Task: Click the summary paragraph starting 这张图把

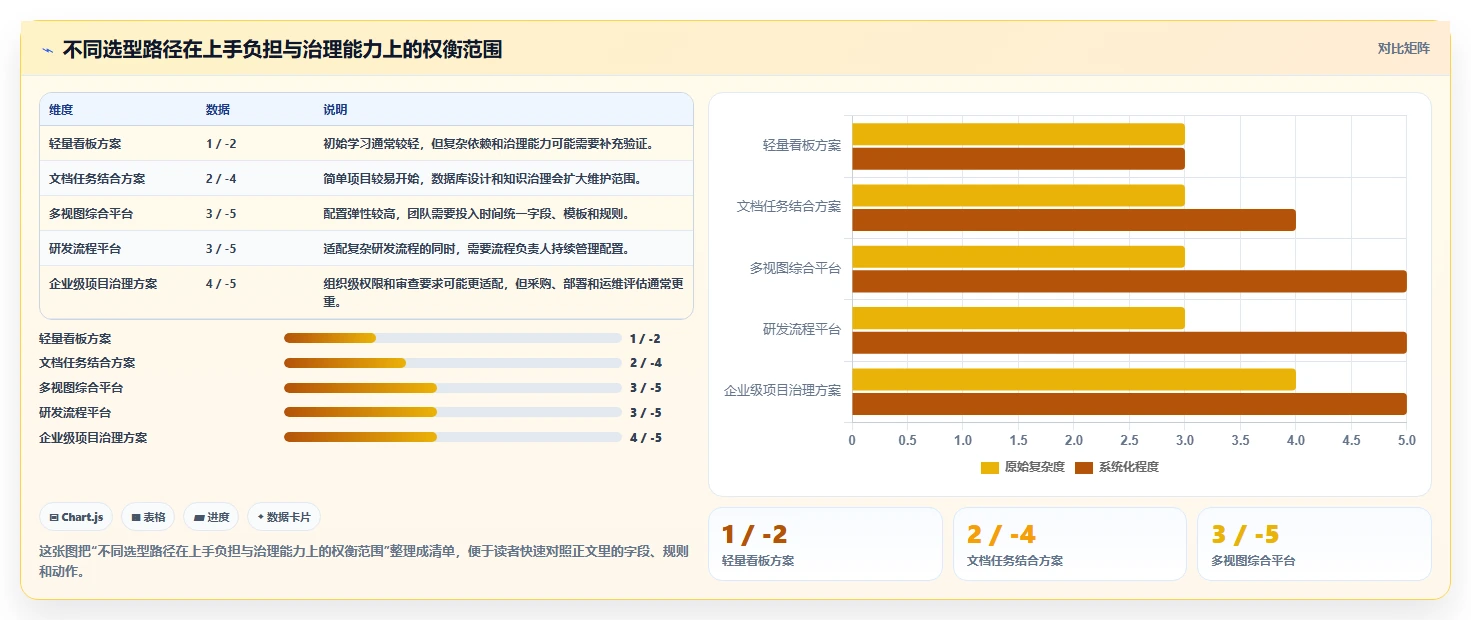Action: pos(364,561)
